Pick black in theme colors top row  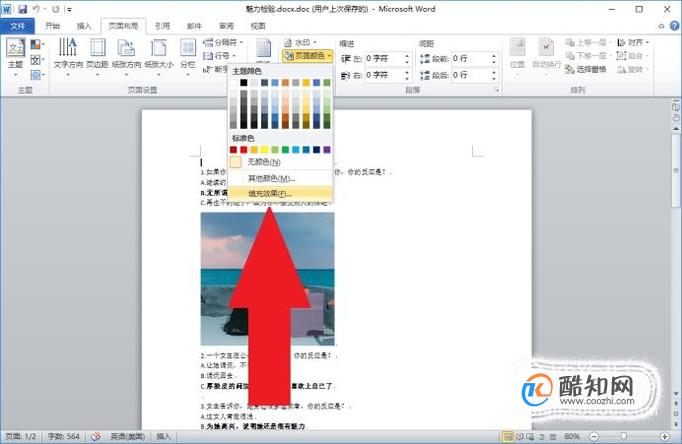pos(244,83)
